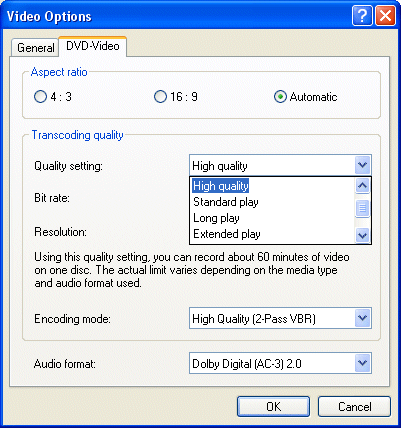Choose Standard play from the list
The width and height of the screenshot is (401, 428).
pyautogui.click(x=226, y=202)
